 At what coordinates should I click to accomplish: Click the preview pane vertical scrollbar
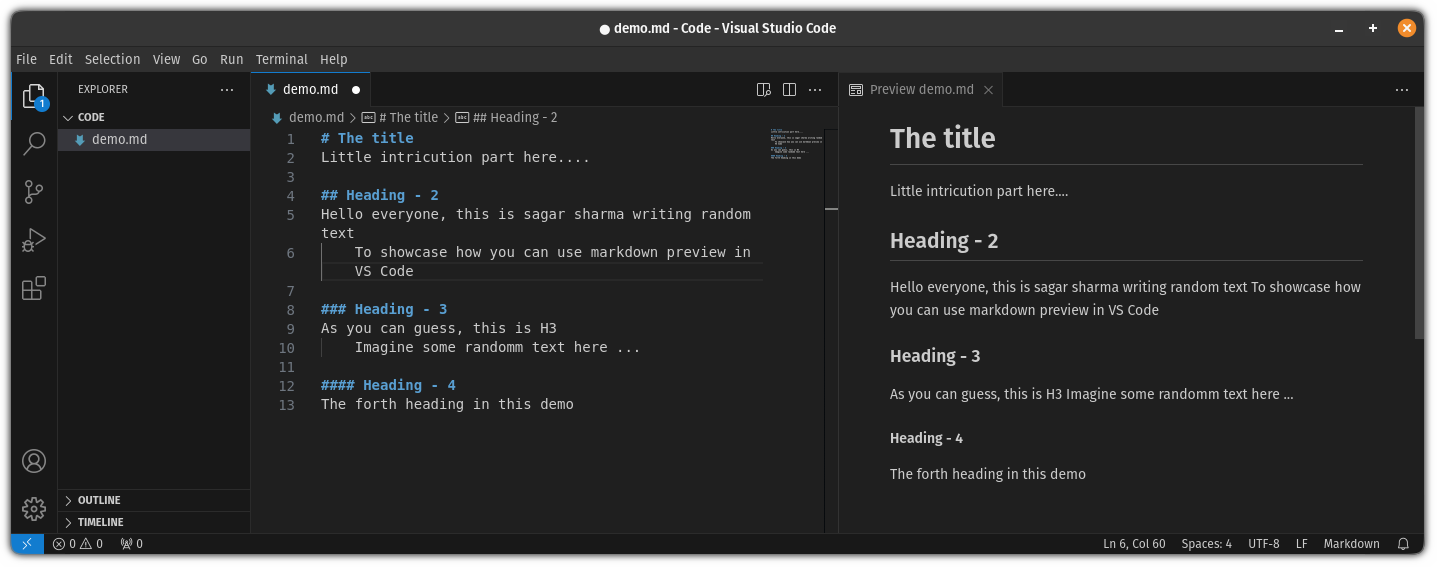point(1419,222)
